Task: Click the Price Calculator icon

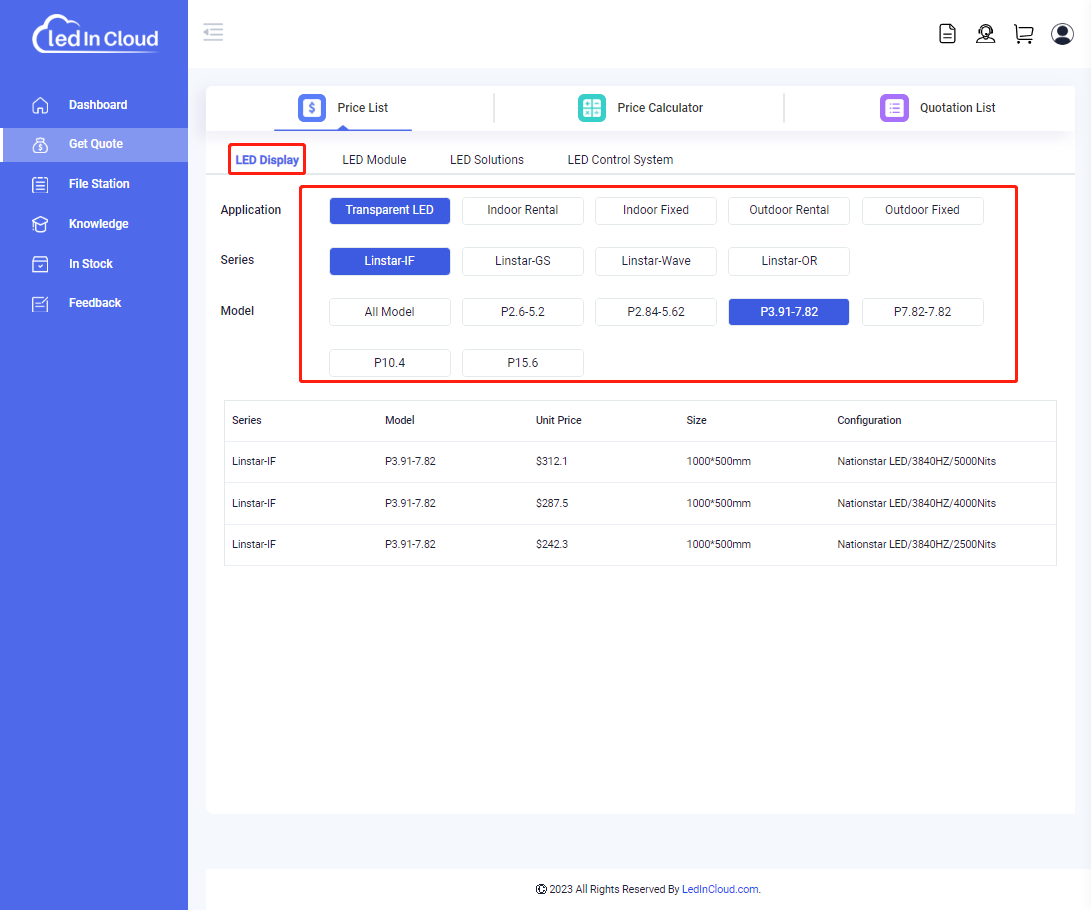Action: [592, 108]
